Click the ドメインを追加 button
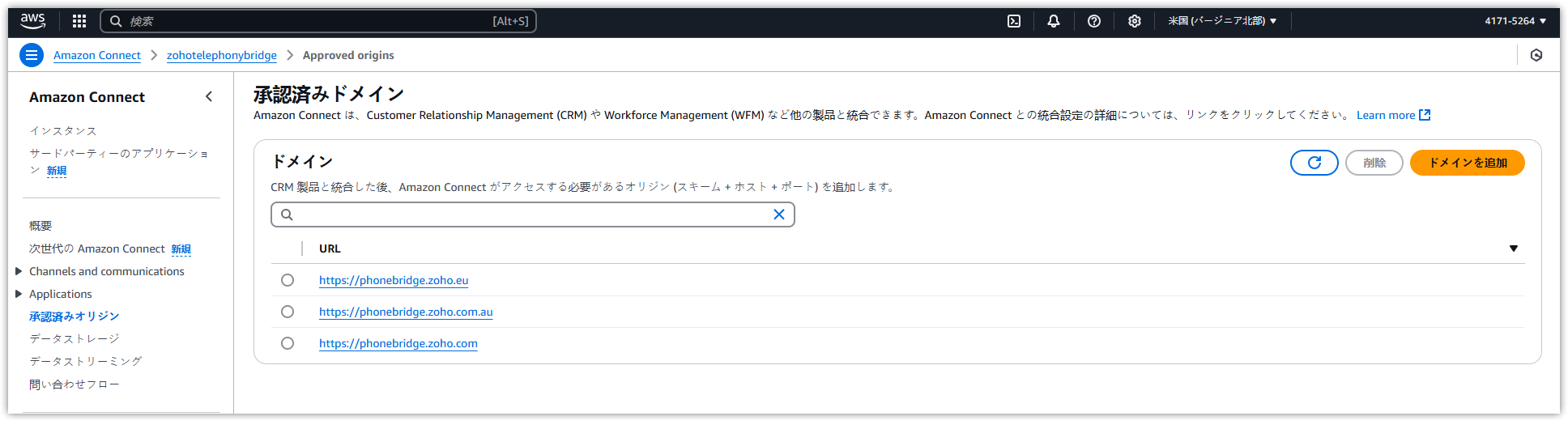The image size is (1568, 446). pyautogui.click(x=1467, y=163)
